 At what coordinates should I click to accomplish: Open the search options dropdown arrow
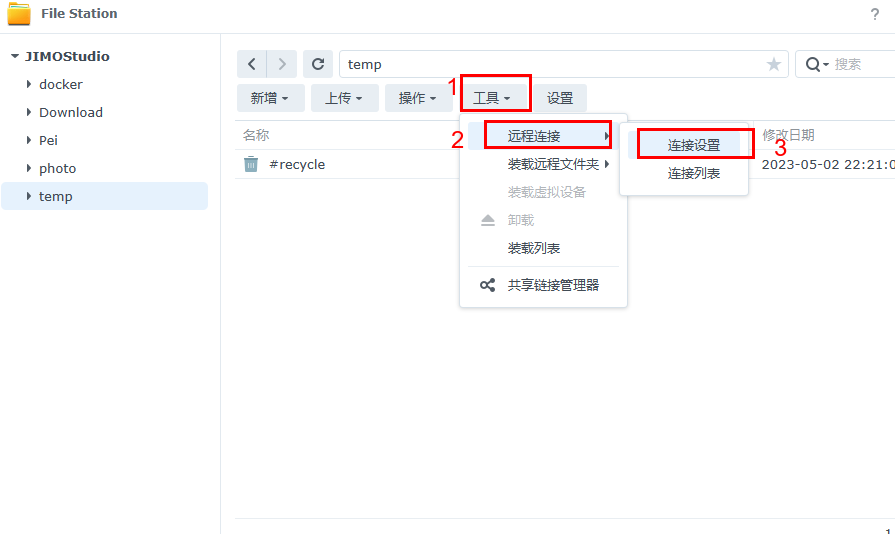[x=826, y=65]
